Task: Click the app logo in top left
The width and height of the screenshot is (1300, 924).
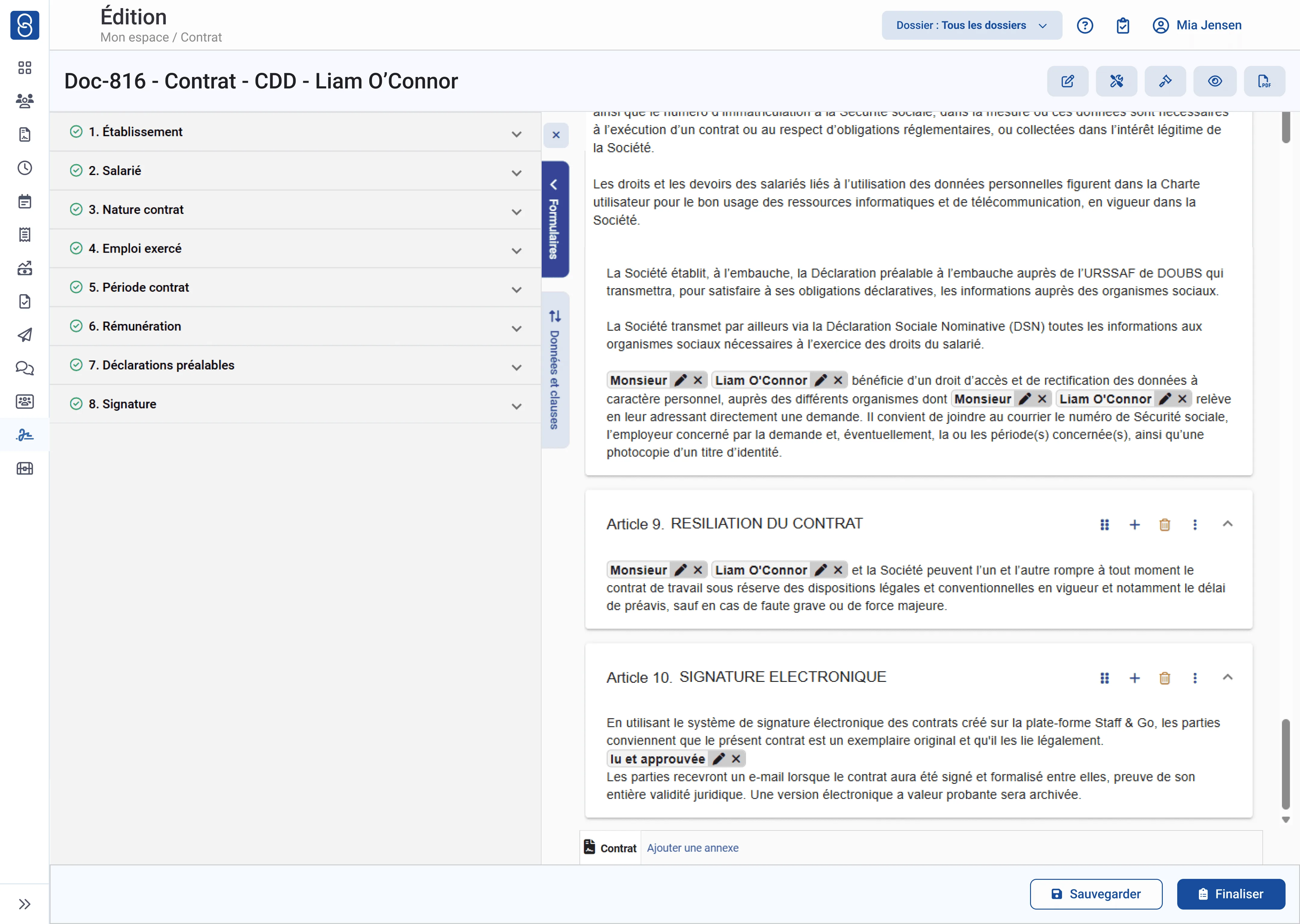Action: 24,26
